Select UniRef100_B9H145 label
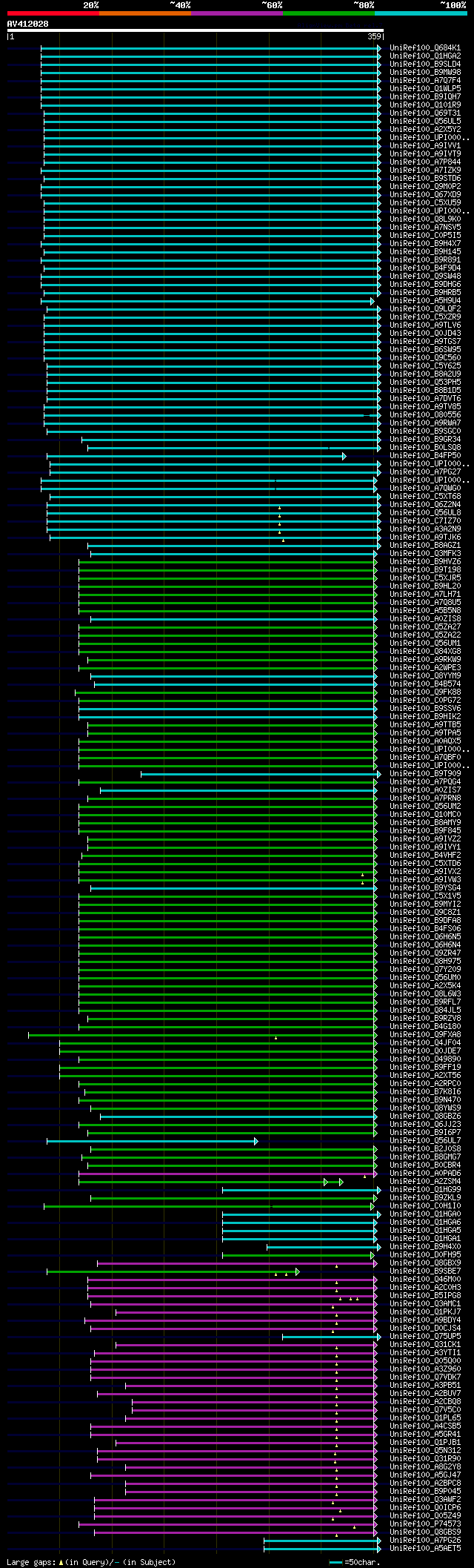The width and height of the screenshot is (474, 1568). tap(425, 251)
